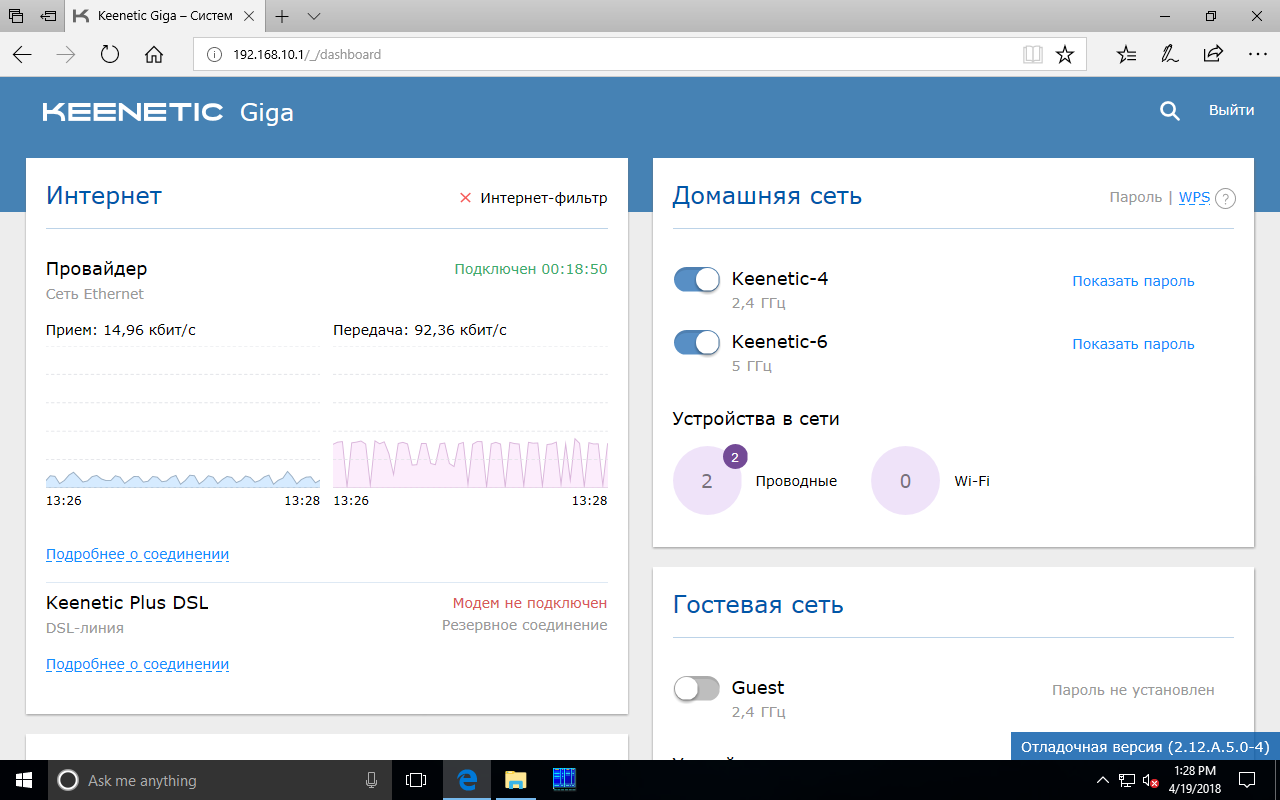Open Edge Settings and more menu
The height and width of the screenshot is (800, 1280).
(1256, 55)
